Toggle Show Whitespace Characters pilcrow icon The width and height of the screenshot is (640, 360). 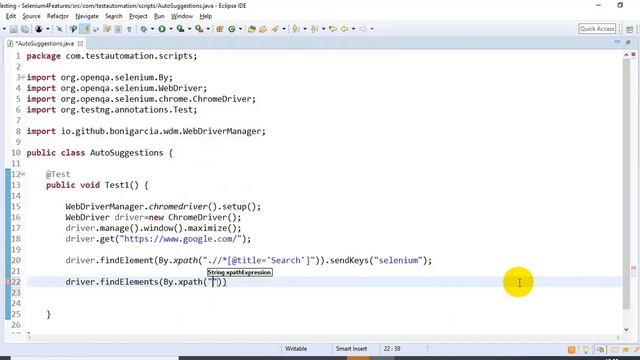coord(129,29)
